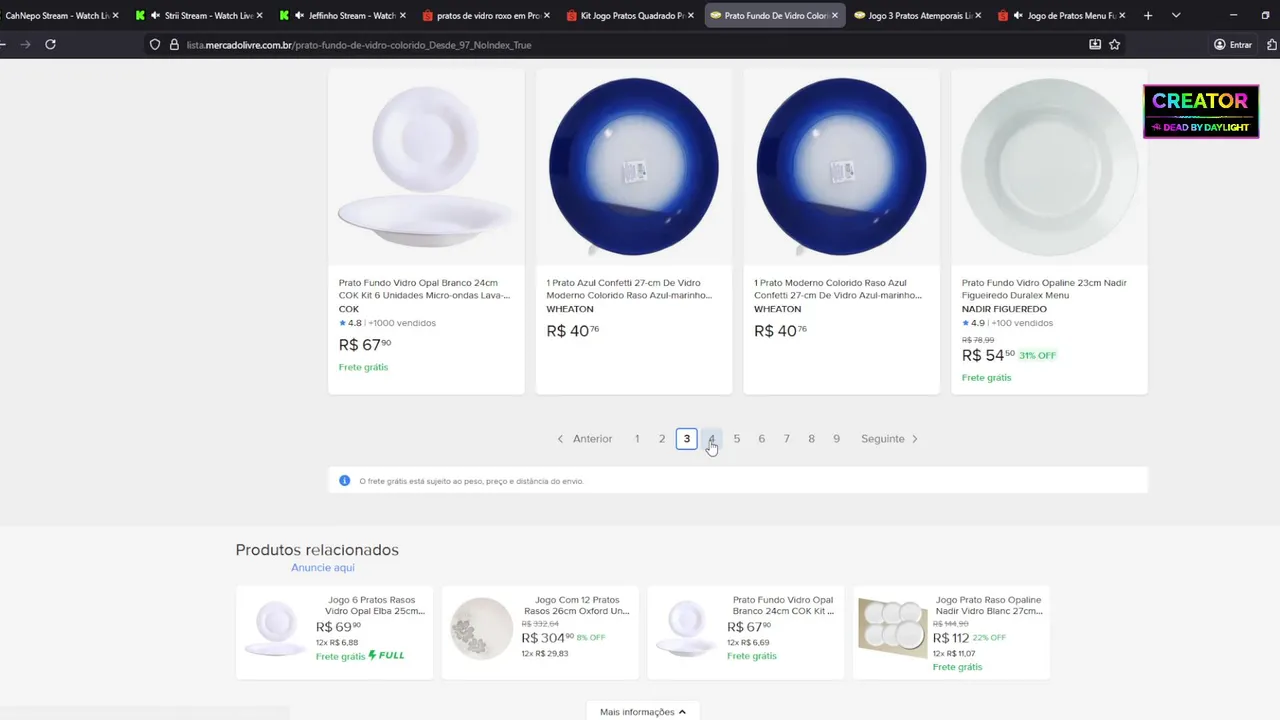This screenshot has height=720, width=1280.
Task: Go to next page with Seguinte
Action: pyautogui.click(x=889, y=439)
